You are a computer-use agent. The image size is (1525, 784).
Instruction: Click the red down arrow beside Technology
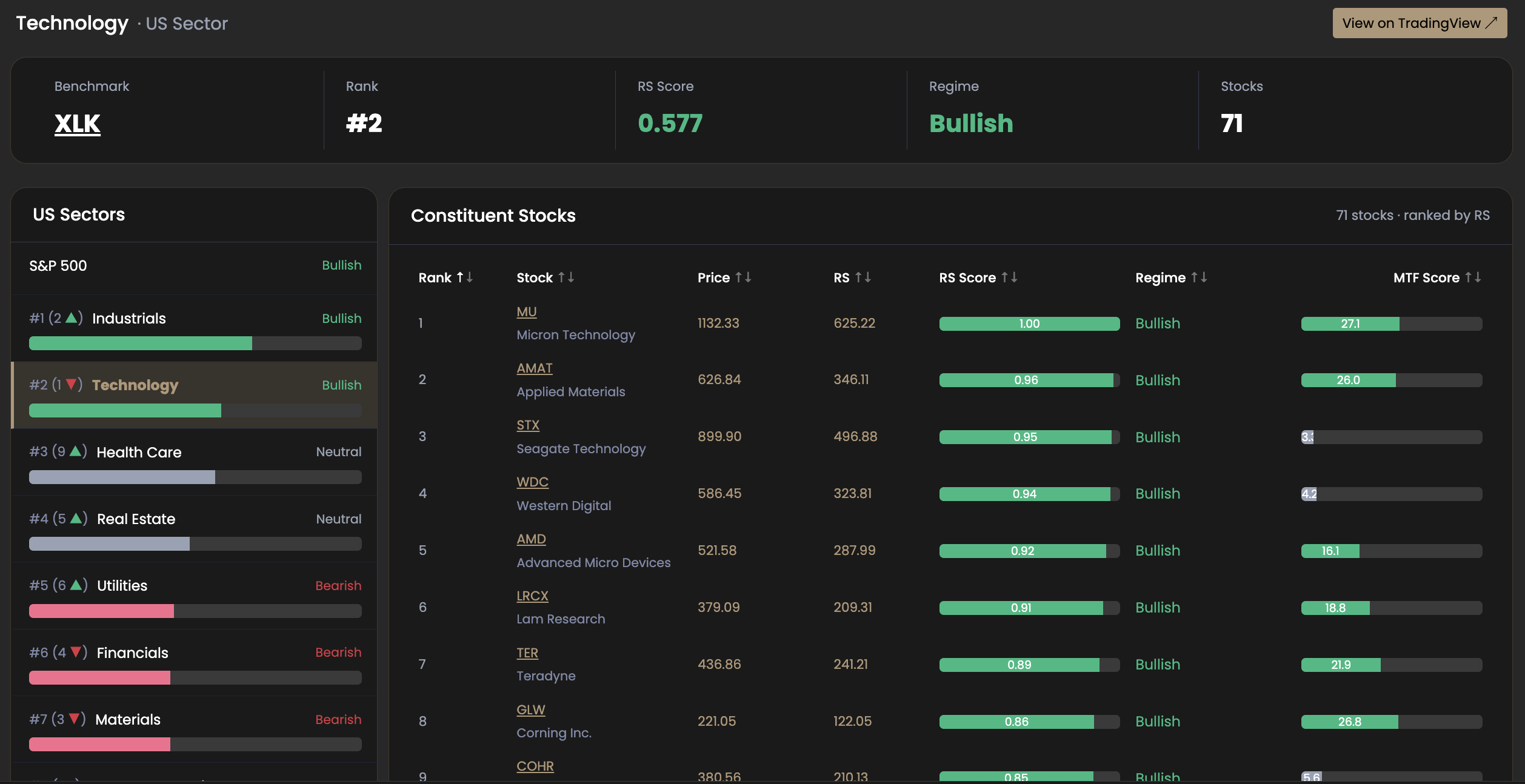tap(72, 384)
